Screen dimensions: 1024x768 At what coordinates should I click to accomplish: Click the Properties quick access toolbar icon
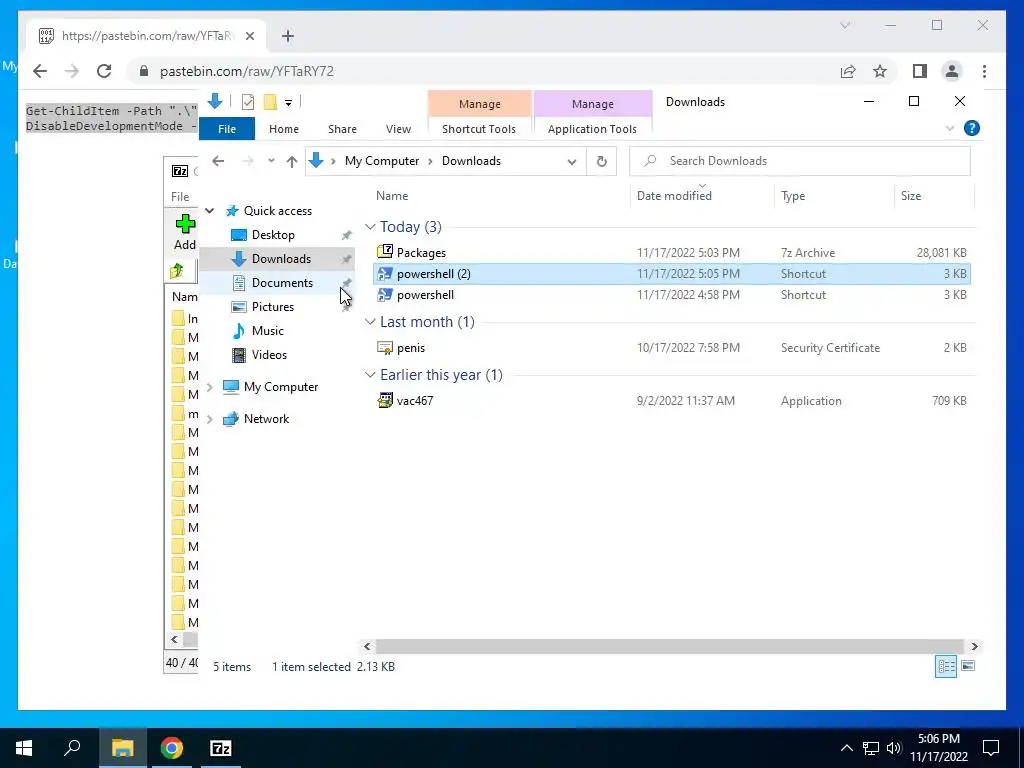point(248,102)
